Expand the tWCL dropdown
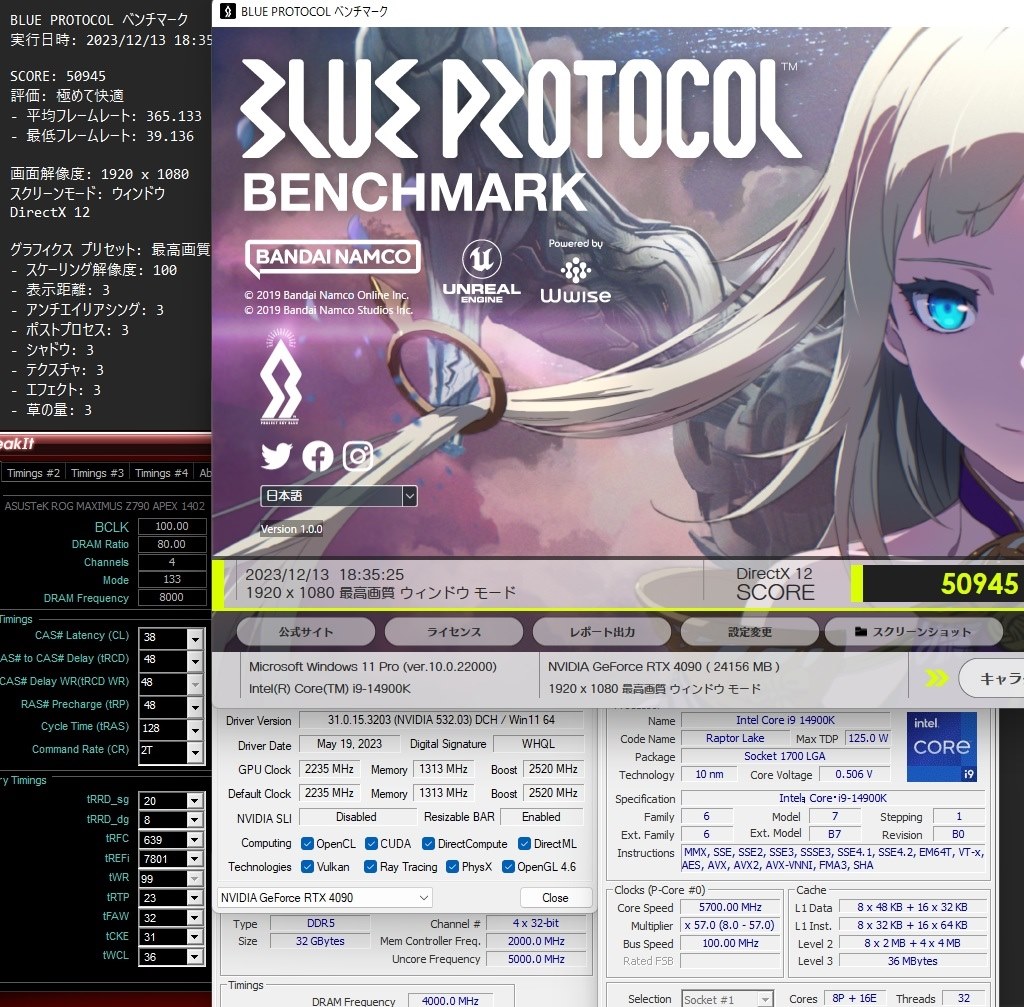Screen dimensions: 1024x1007 click(x=195, y=956)
